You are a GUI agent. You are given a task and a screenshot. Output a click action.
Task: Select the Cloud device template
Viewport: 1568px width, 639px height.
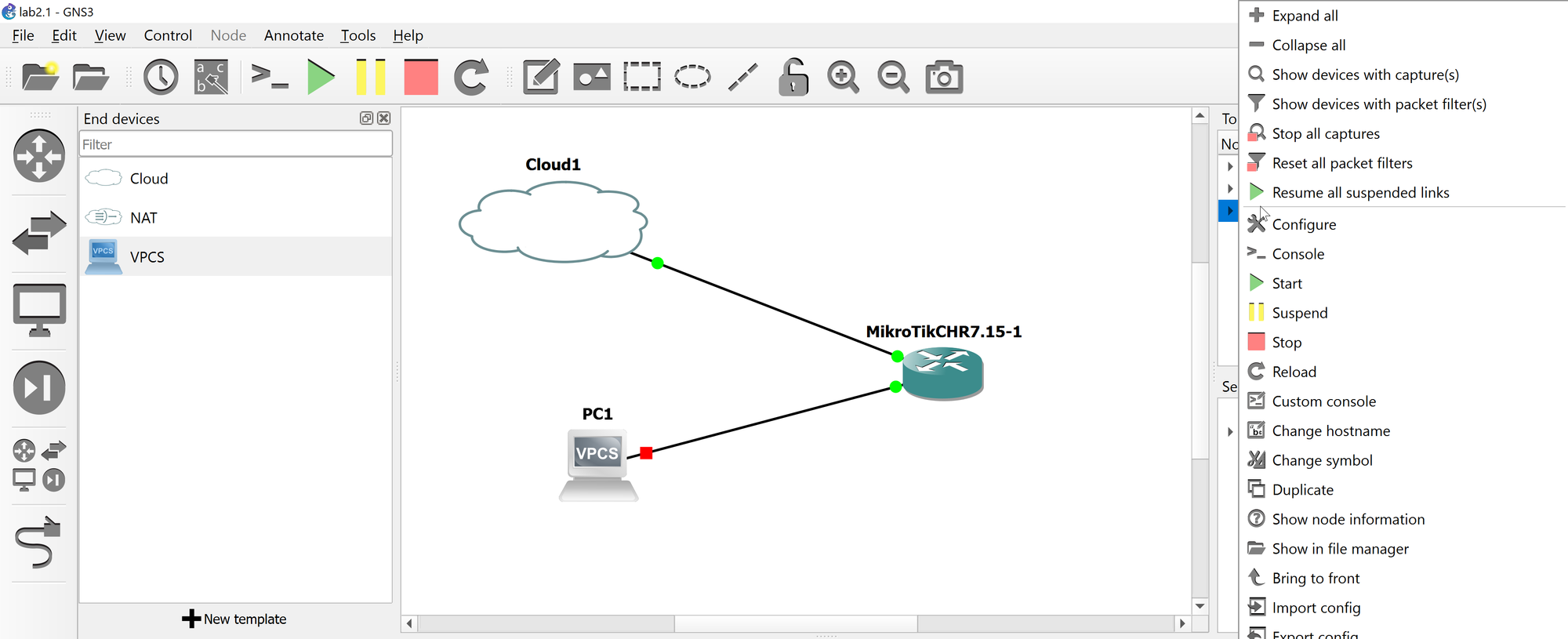[x=235, y=178]
